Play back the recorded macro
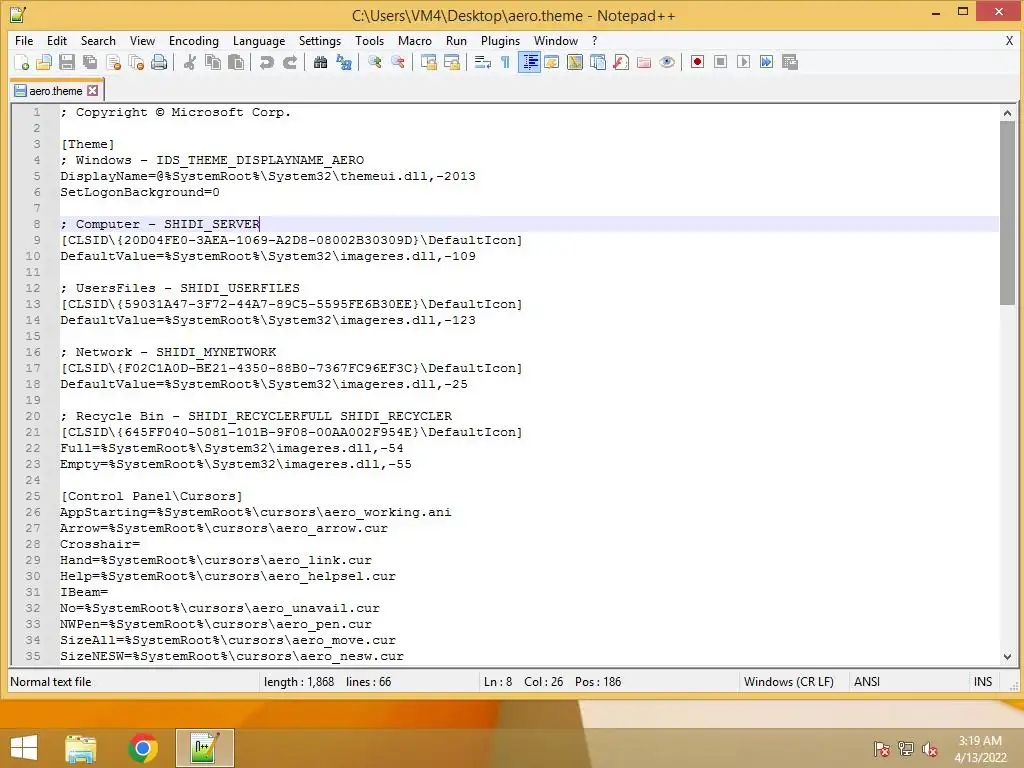This screenshot has width=1024, height=768. point(743,62)
